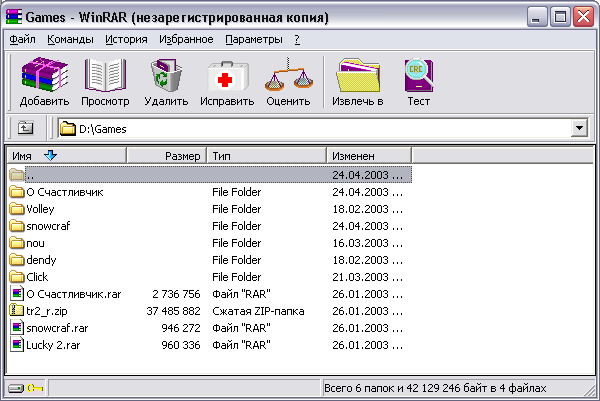Select the О Счастливчик folder icon

[17, 192]
